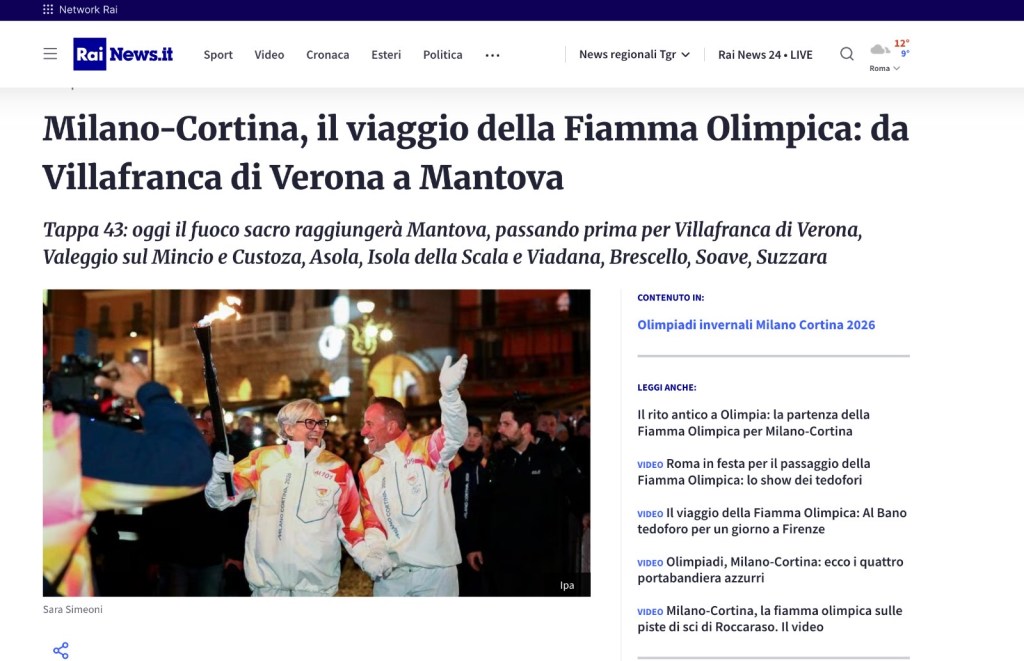
Task: Read the article on rito antico a Olimpia
Action: tap(754, 423)
